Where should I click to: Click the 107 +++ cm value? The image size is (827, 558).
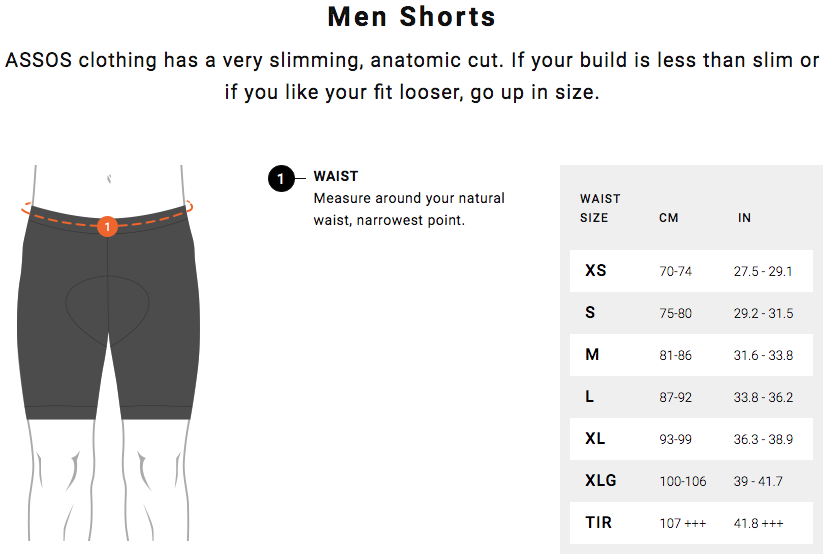pos(682,523)
